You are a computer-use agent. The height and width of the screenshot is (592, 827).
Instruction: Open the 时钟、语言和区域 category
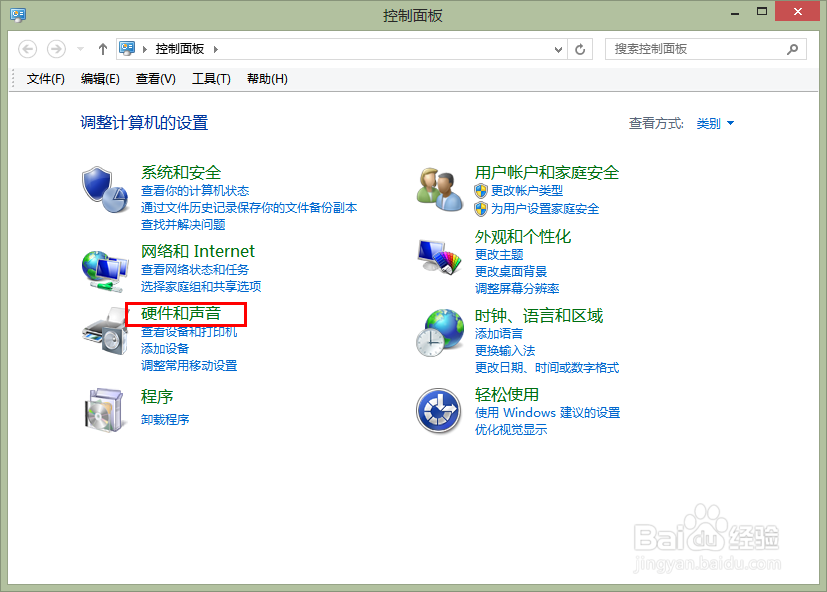point(538,316)
